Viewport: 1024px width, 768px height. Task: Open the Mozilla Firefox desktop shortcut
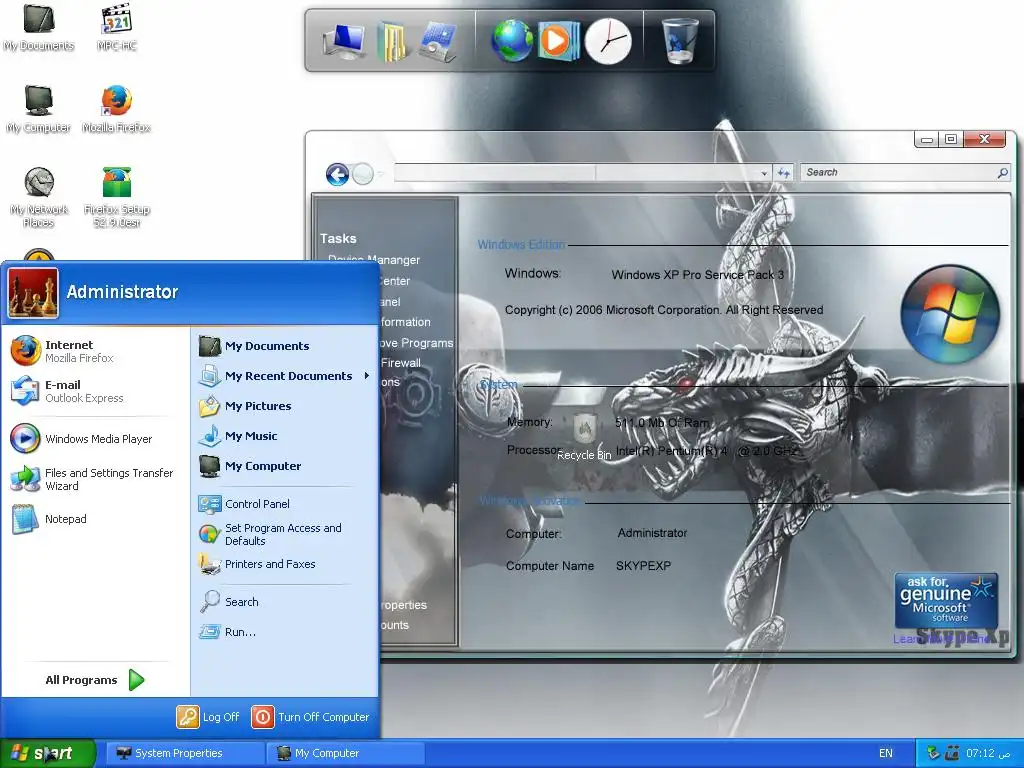(x=116, y=109)
